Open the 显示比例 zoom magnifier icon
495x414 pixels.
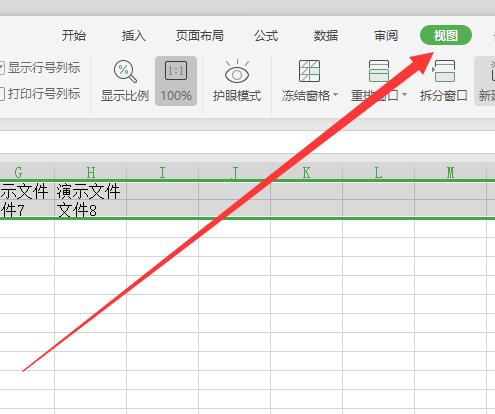coord(125,71)
